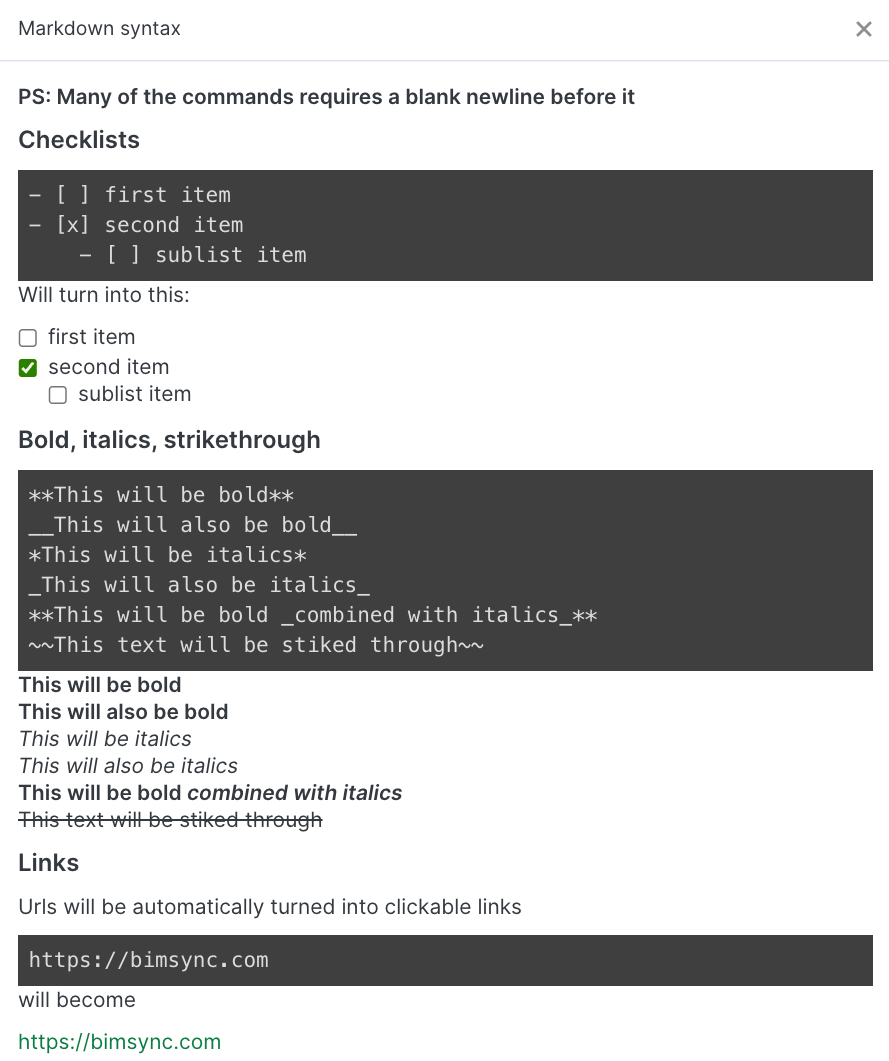Click the checklist code example block

coord(445,225)
